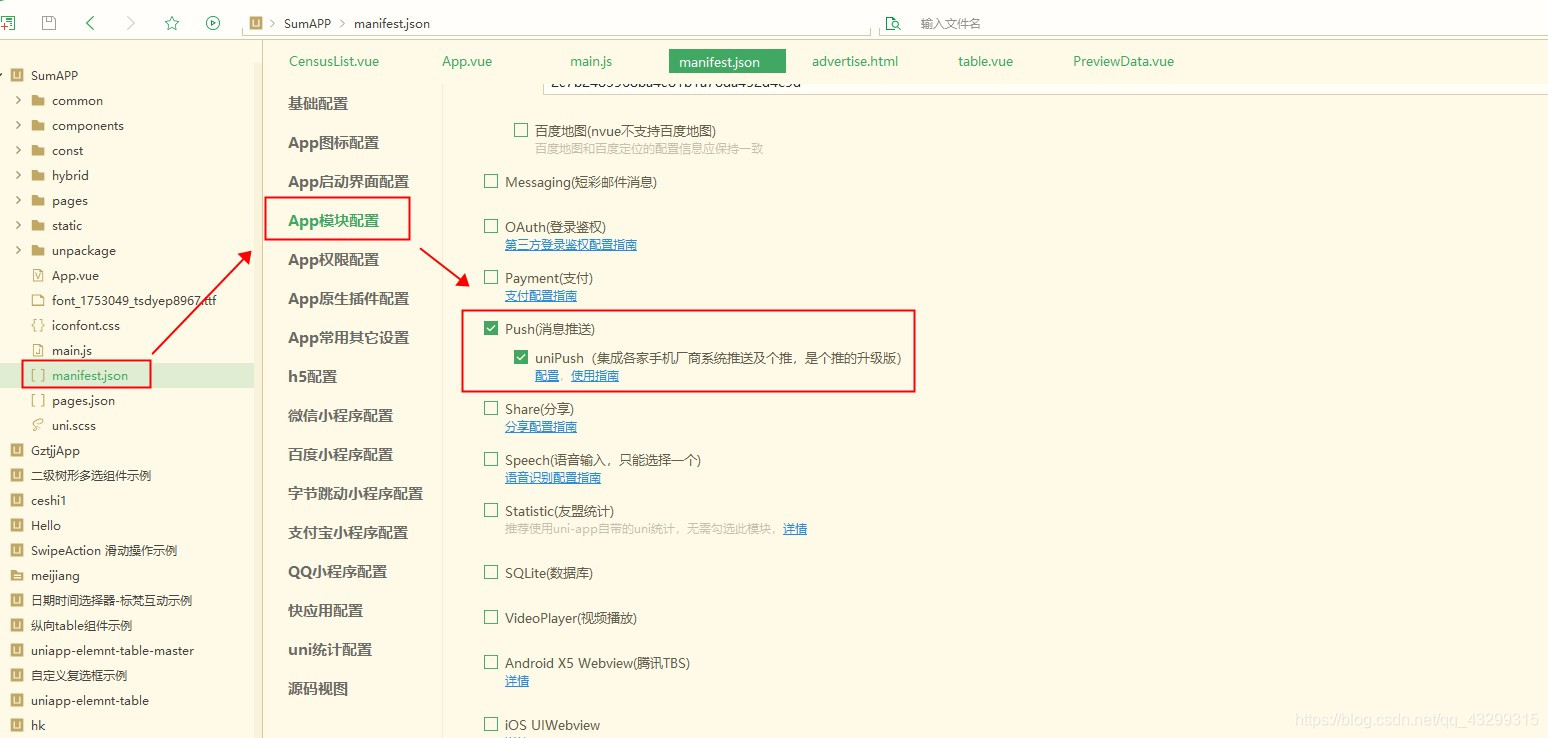Image resolution: width=1548 pixels, height=738 pixels.
Task: Click the save file toolbar icon
Action: [49, 22]
